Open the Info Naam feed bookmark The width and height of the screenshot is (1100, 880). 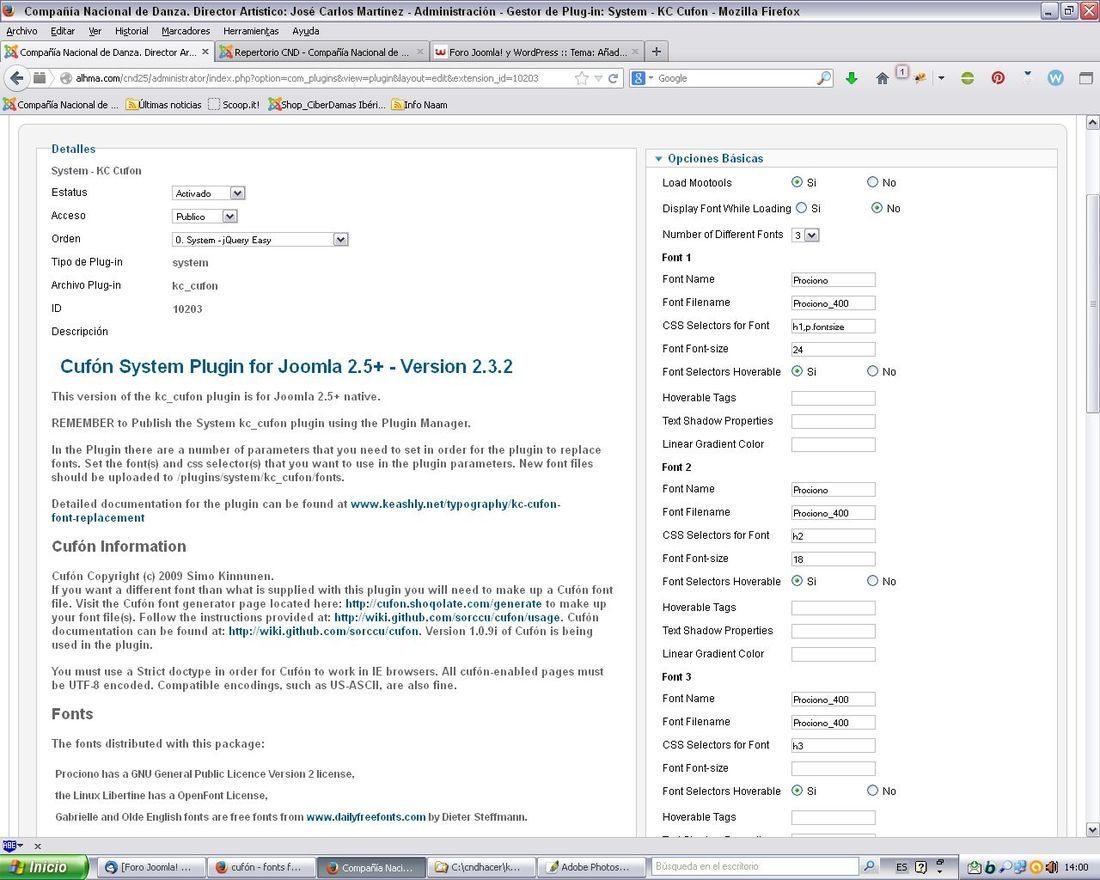pyautogui.click(x=420, y=105)
